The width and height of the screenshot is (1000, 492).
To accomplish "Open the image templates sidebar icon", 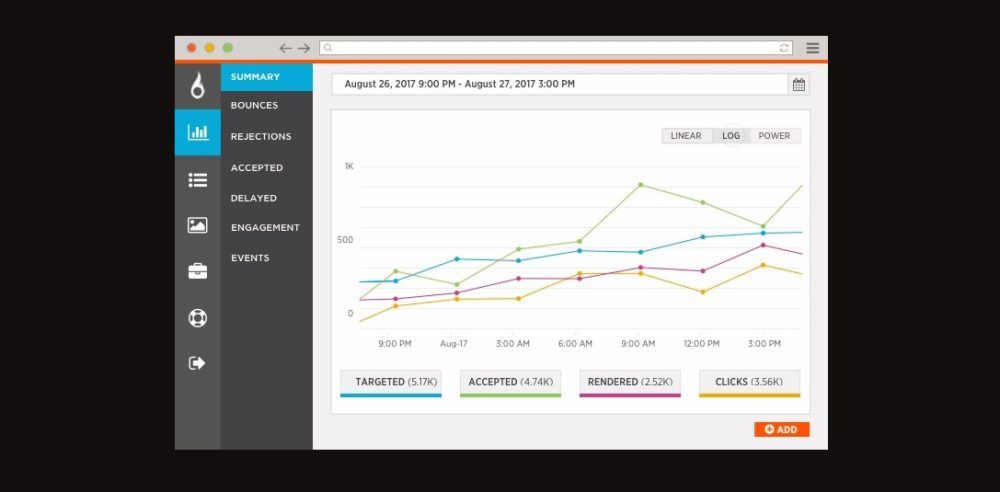I will [x=197, y=225].
